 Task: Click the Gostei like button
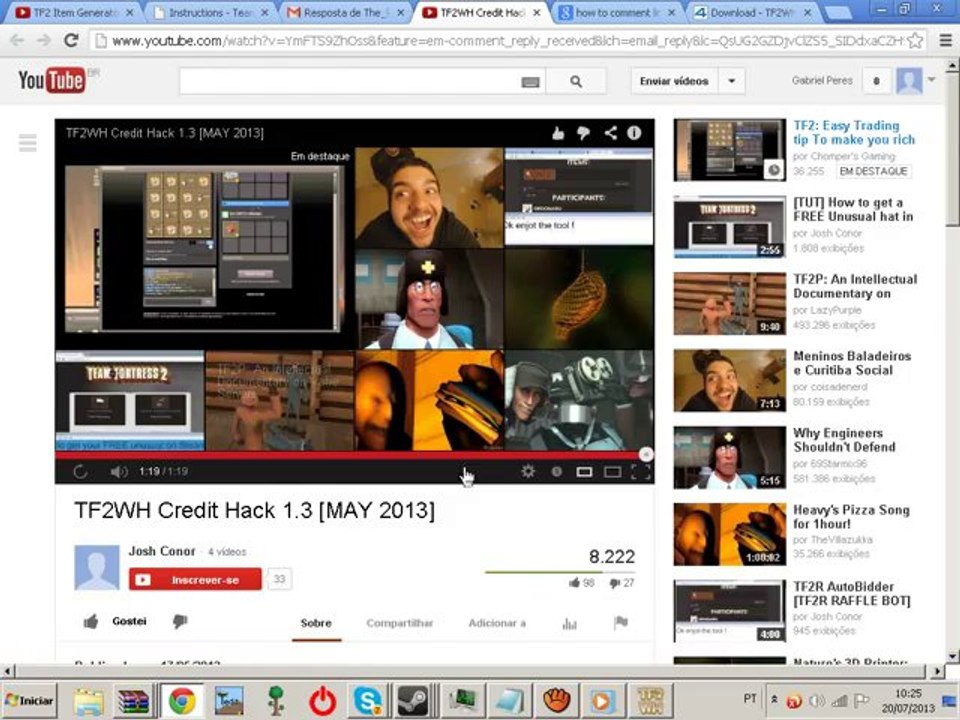tap(115, 621)
